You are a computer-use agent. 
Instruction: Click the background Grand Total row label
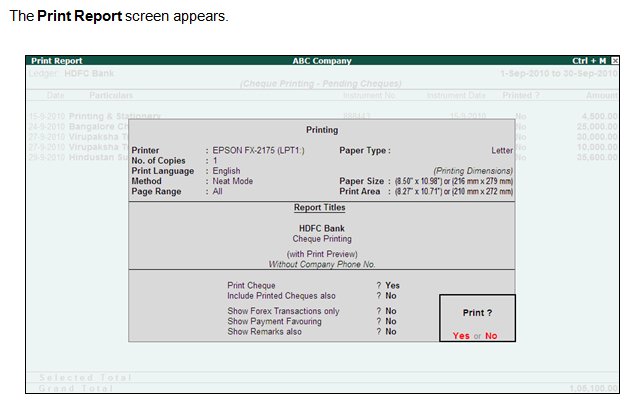tap(76, 388)
